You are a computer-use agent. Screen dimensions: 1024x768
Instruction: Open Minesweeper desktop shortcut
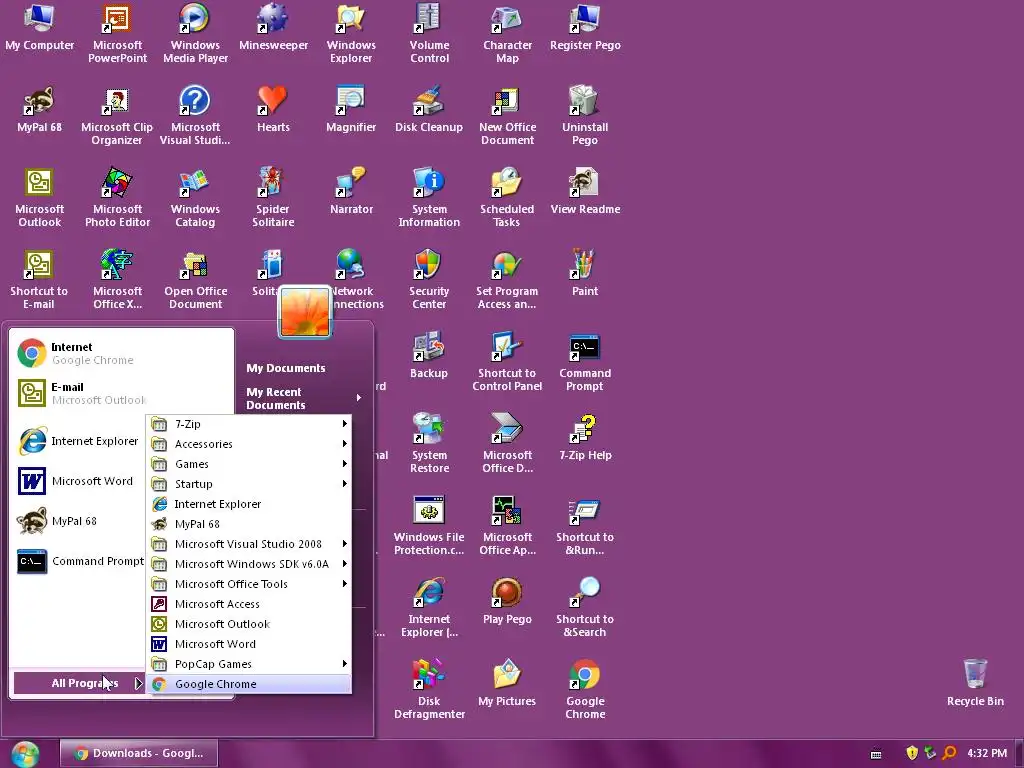coord(273,27)
